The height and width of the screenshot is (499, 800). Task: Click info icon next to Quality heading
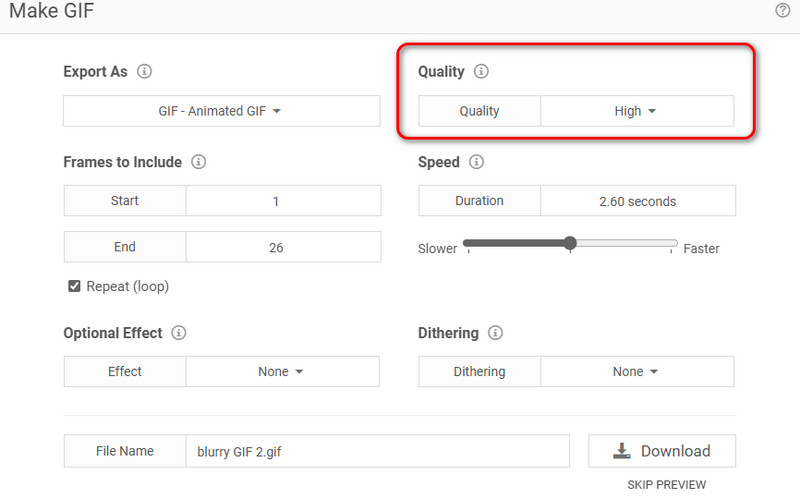point(481,72)
